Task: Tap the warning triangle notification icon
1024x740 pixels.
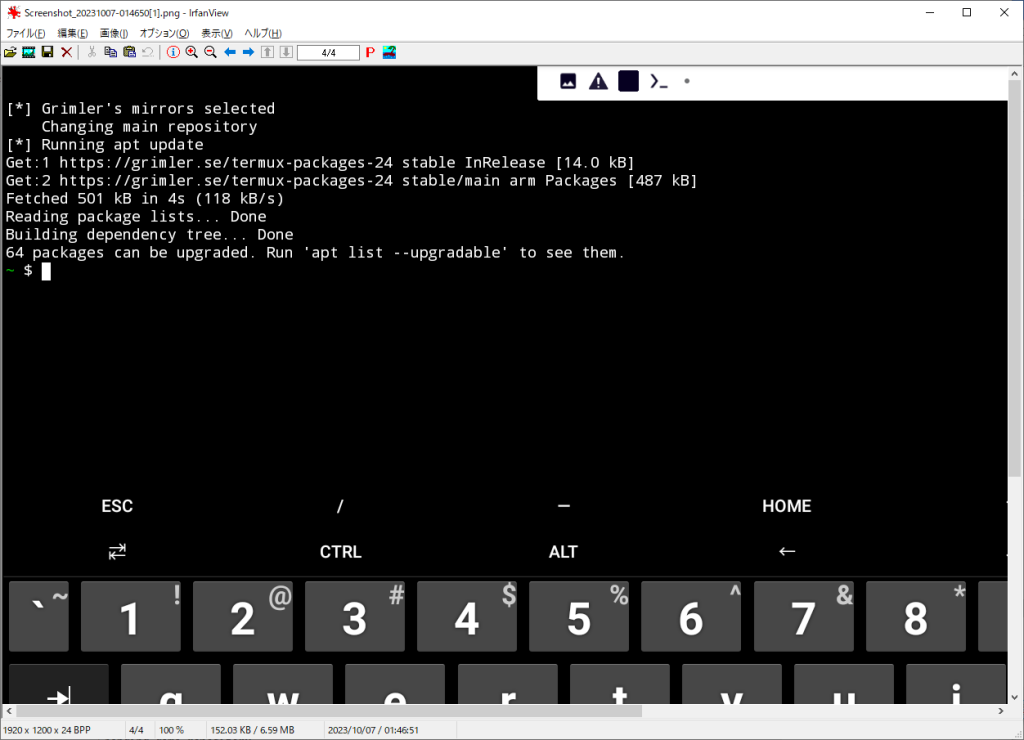Action: (x=598, y=82)
